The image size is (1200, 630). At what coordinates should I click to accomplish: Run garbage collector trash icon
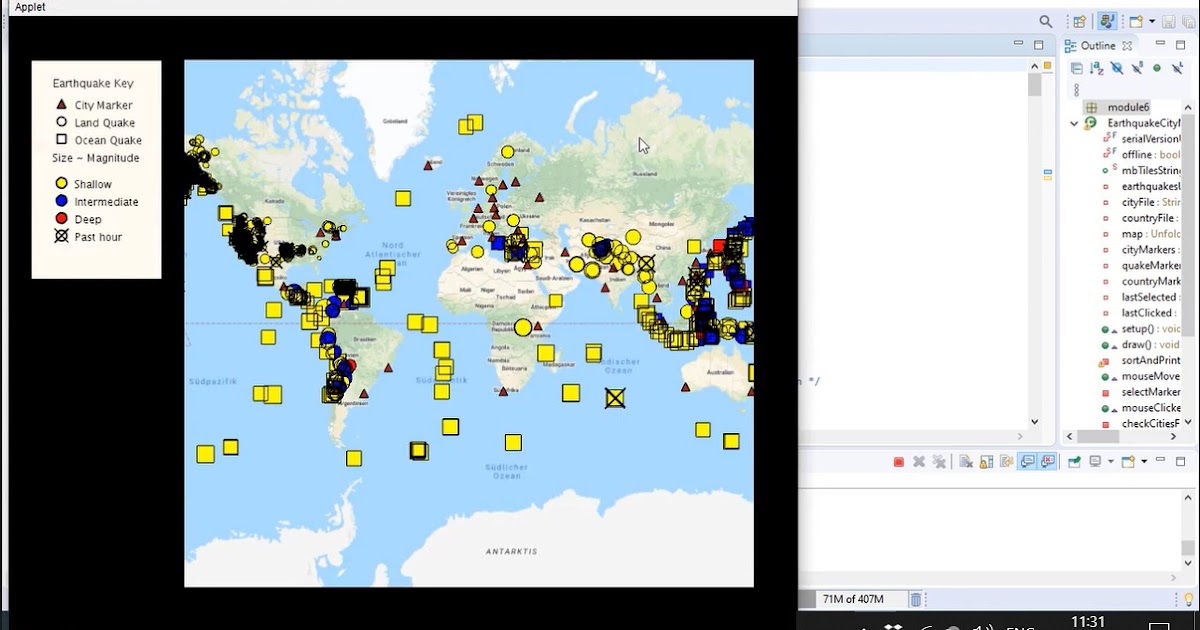click(x=916, y=599)
